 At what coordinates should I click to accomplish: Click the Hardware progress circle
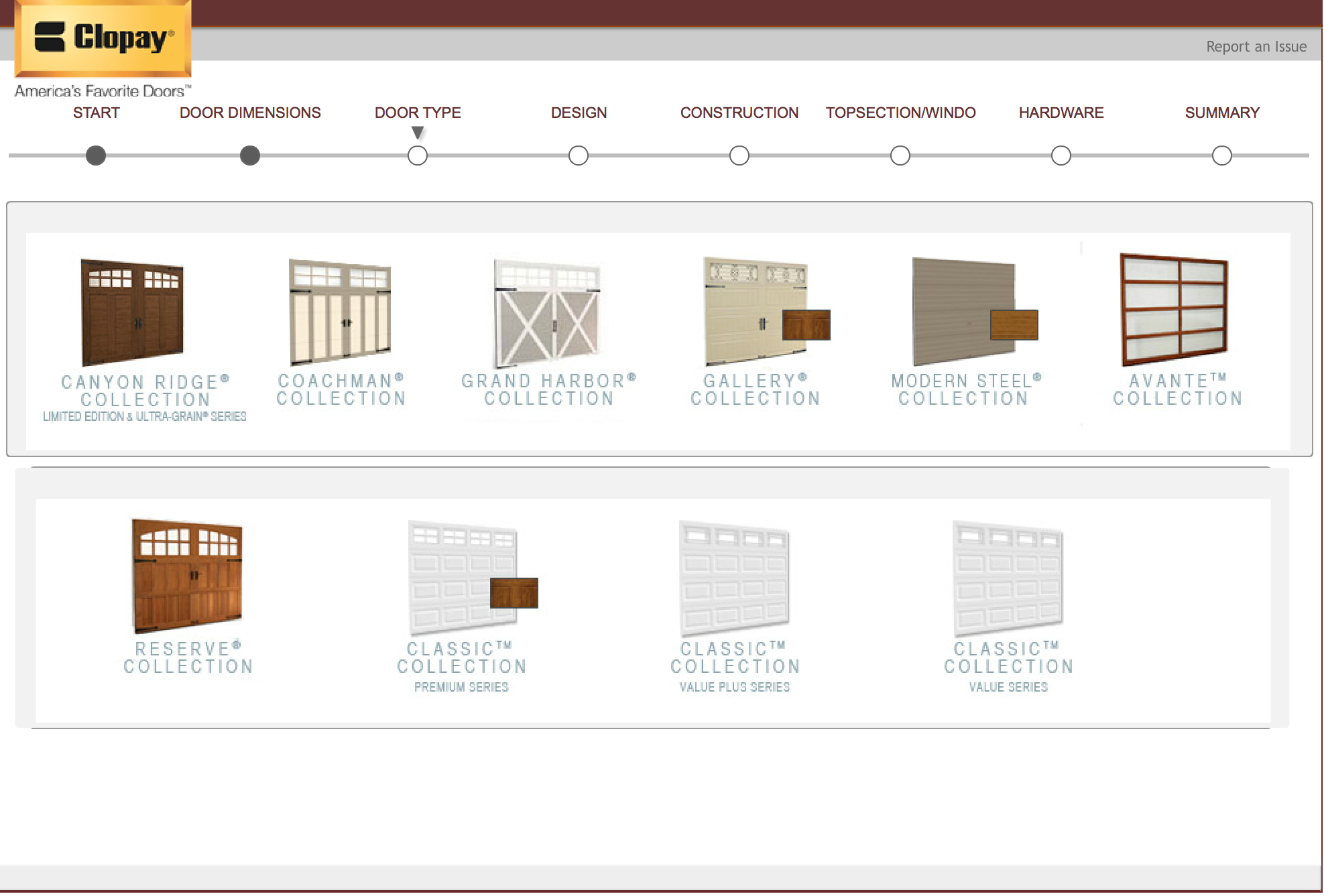point(1061,155)
